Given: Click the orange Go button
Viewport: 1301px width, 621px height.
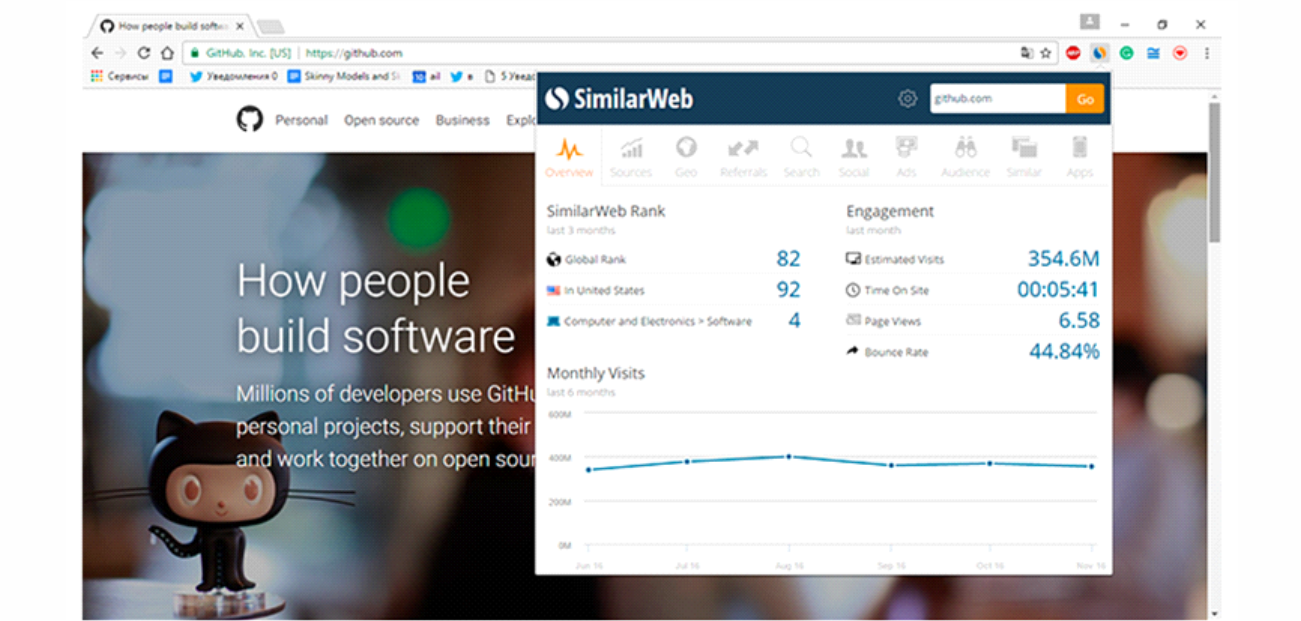Looking at the screenshot, I should (1085, 98).
